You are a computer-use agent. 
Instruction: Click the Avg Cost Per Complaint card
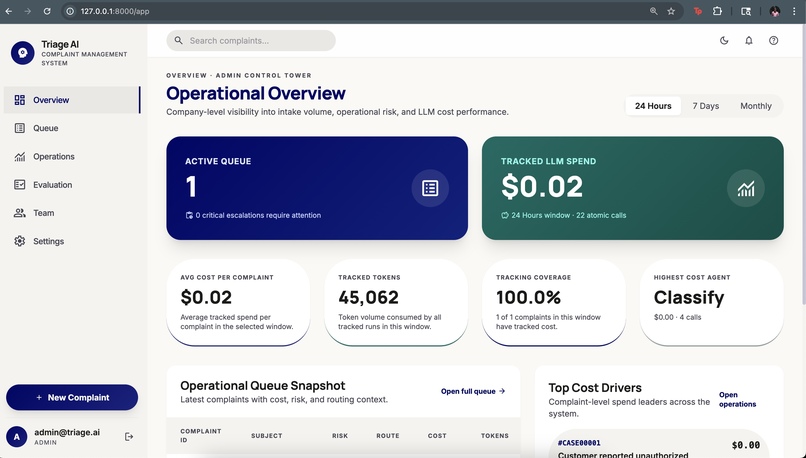(x=238, y=302)
